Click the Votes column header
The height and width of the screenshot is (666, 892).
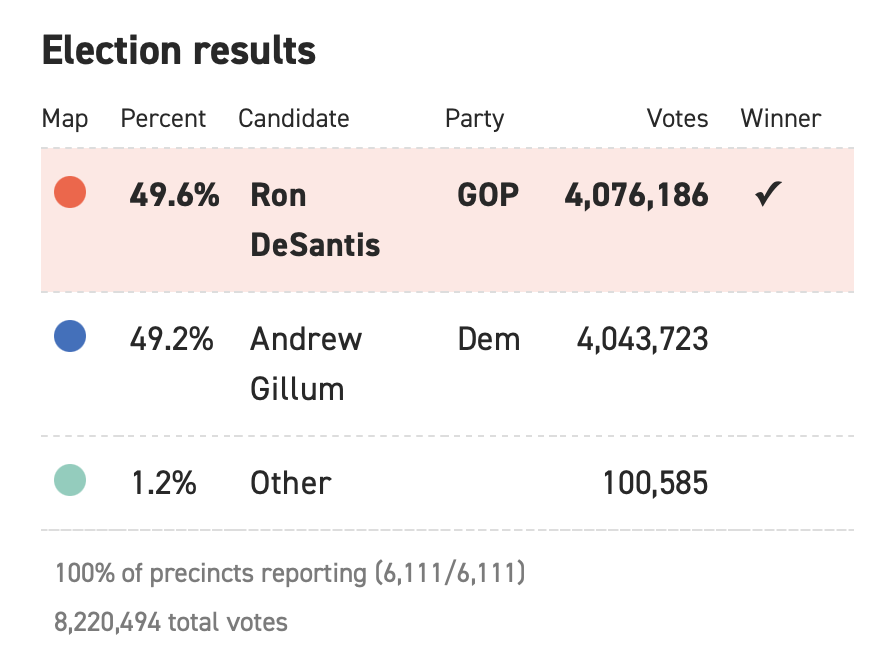678,119
